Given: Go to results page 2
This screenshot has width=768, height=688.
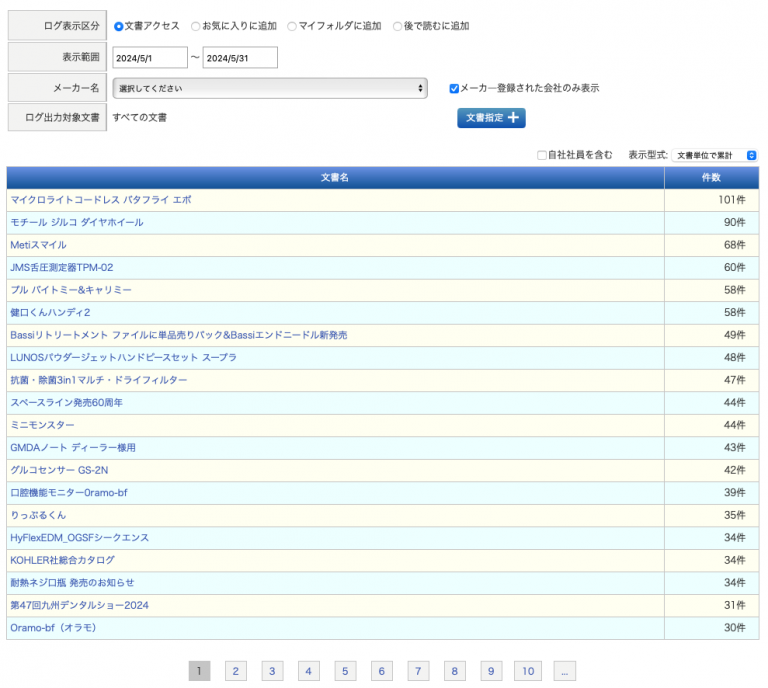Looking at the screenshot, I should tap(236, 671).
